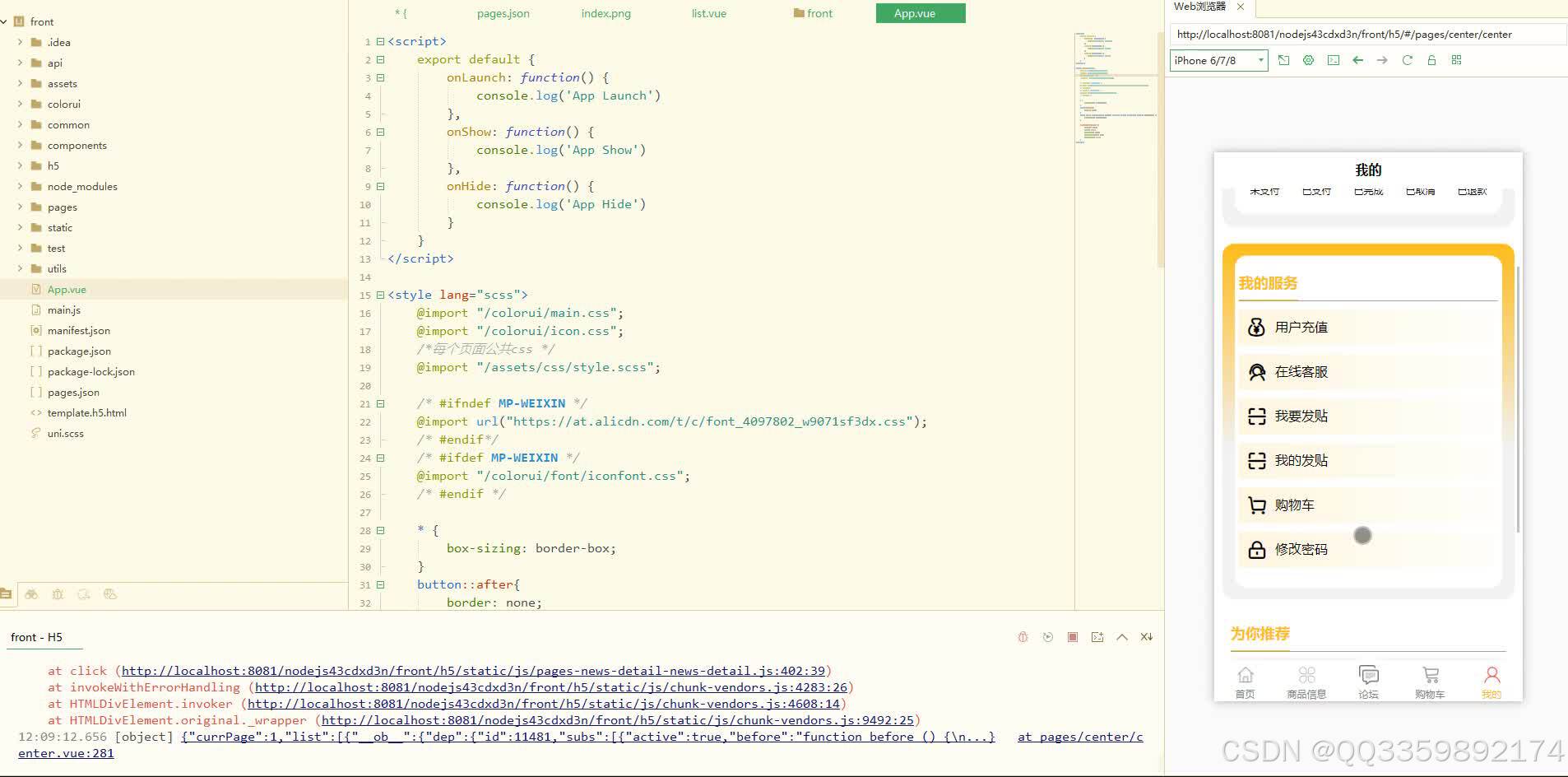This screenshot has width=1568, height=777.
Task: Click the rerun icon in console toolbar
Action: pyautogui.click(x=1047, y=637)
